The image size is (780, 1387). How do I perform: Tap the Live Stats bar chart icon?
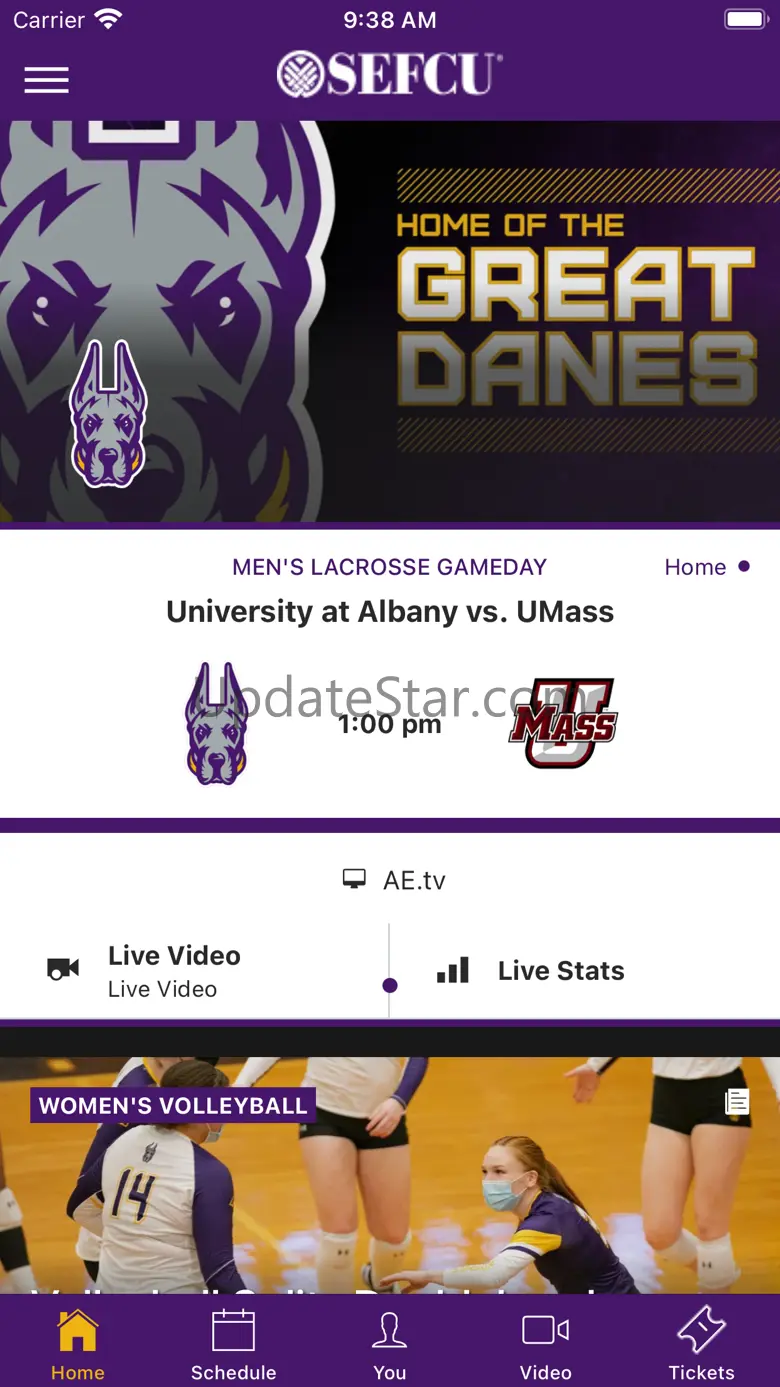(x=453, y=970)
